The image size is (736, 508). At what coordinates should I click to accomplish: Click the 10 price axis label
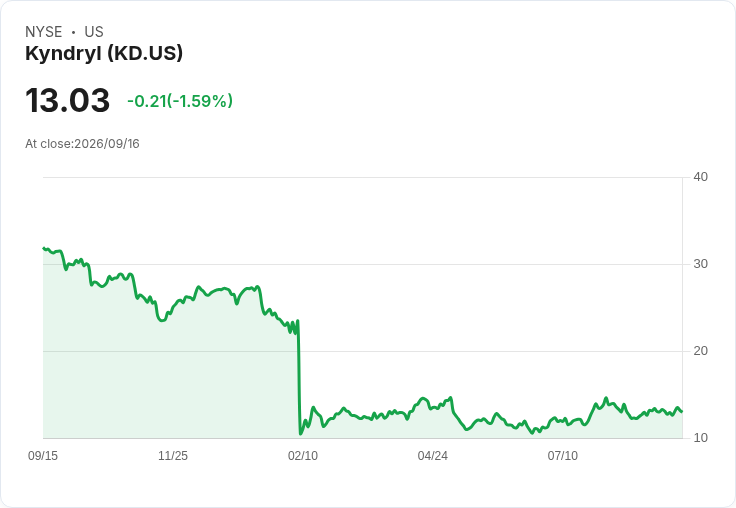(x=700, y=438)
